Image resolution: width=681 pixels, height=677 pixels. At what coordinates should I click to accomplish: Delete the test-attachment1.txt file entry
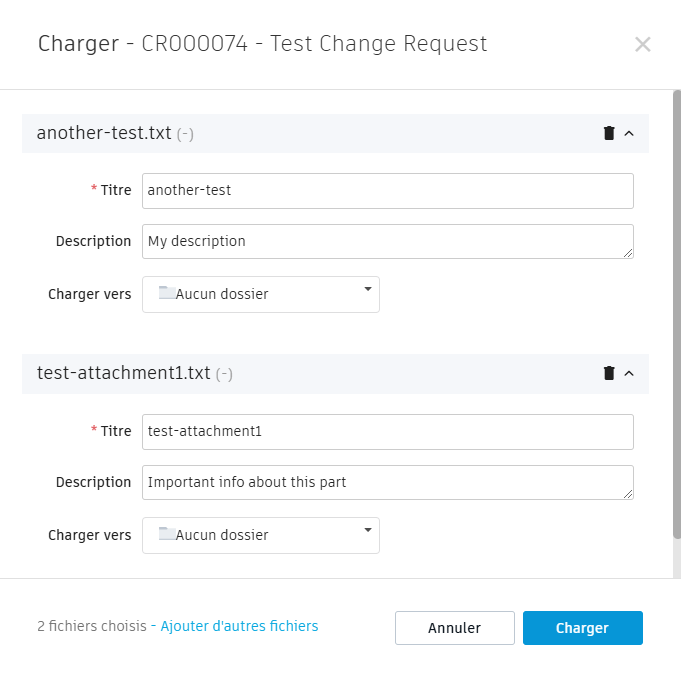point(609,373)
